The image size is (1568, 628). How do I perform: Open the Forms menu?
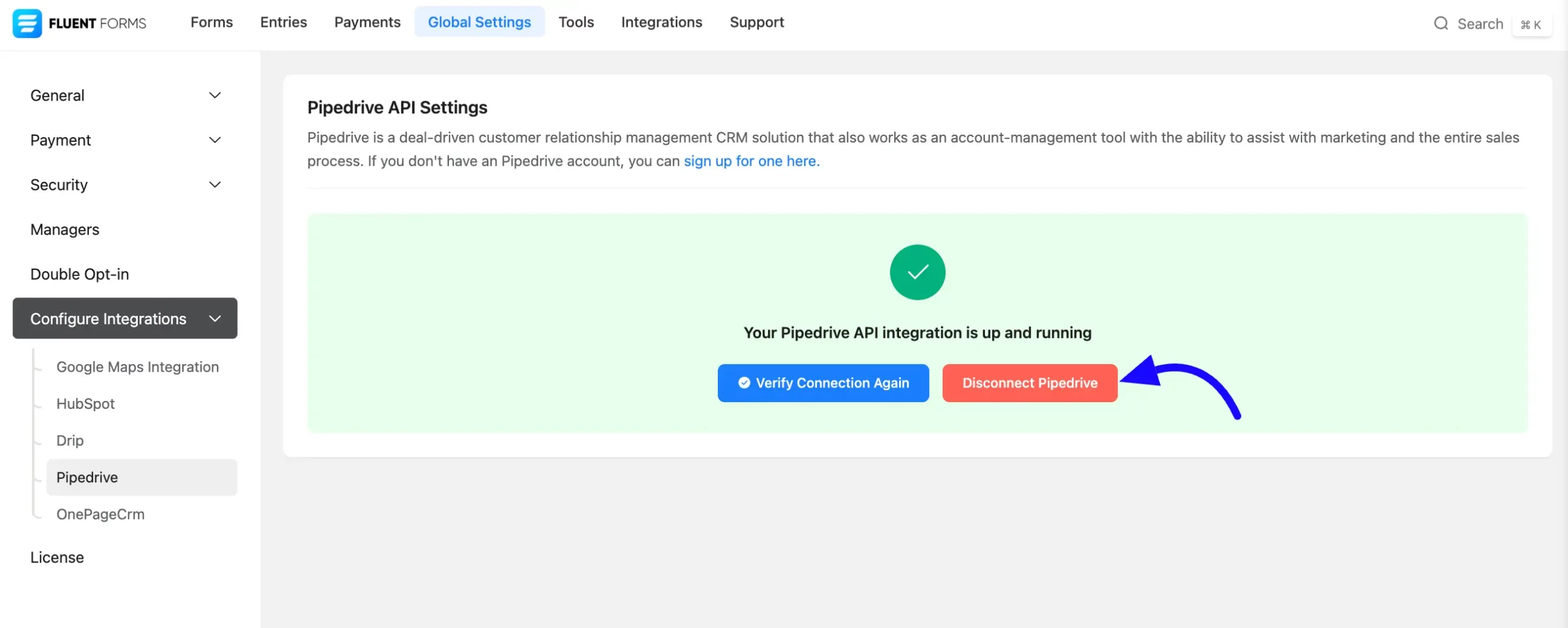(x=211, y=22)
